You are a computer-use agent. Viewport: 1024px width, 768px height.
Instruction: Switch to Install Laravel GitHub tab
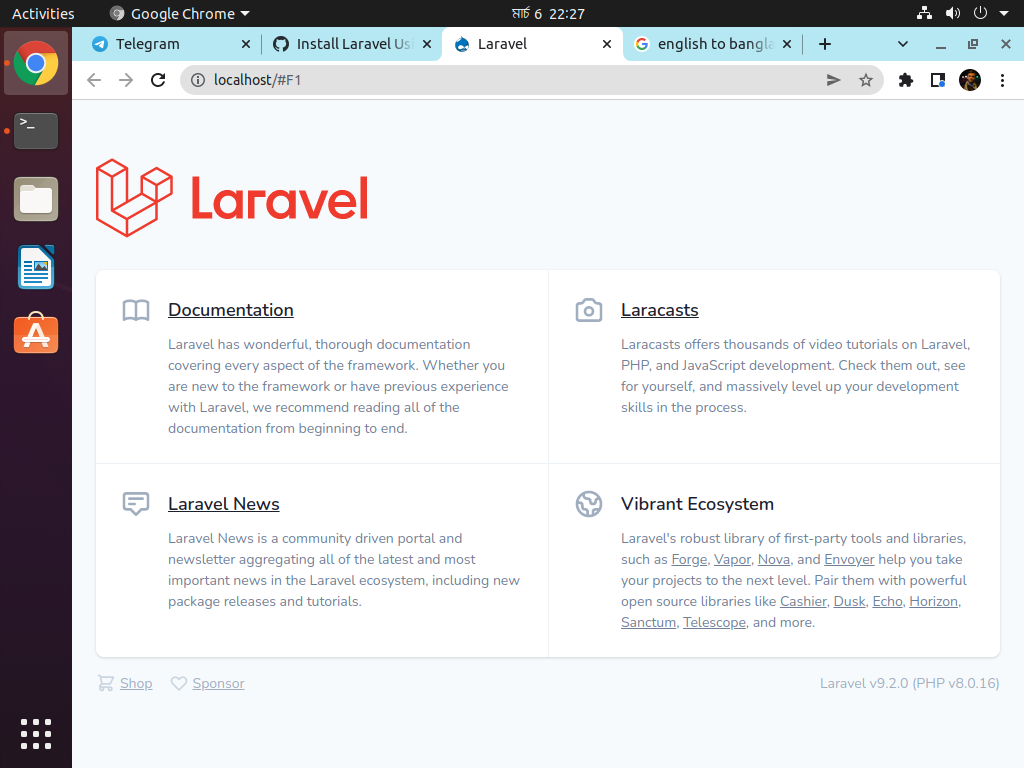[353, 44]
